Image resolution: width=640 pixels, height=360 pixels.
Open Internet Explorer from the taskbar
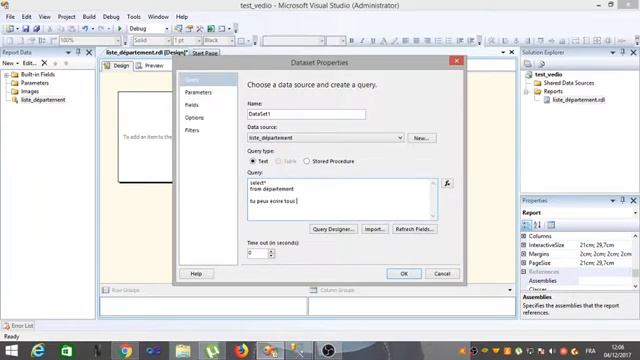(38, 351)
